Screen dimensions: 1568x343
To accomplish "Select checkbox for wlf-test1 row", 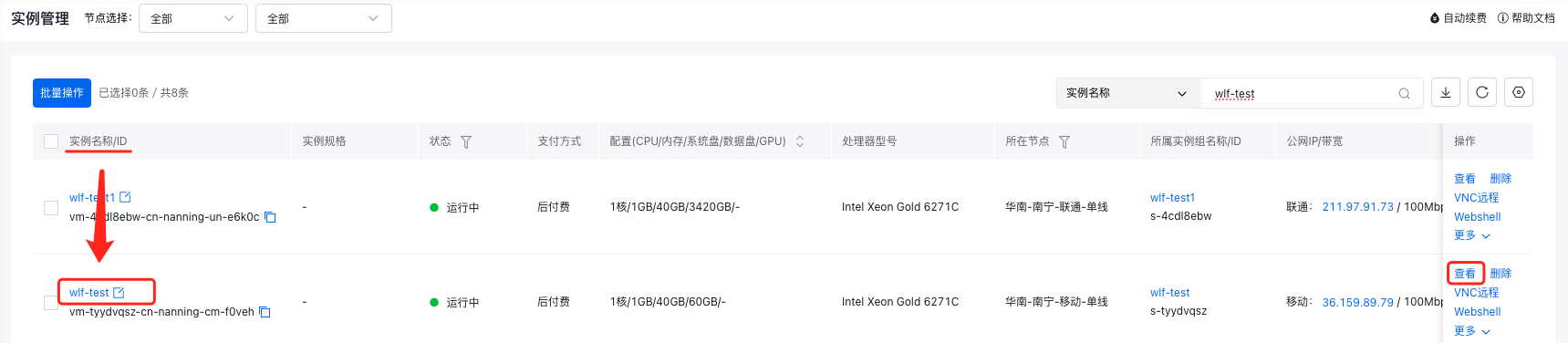I will [x=51, y=207].
